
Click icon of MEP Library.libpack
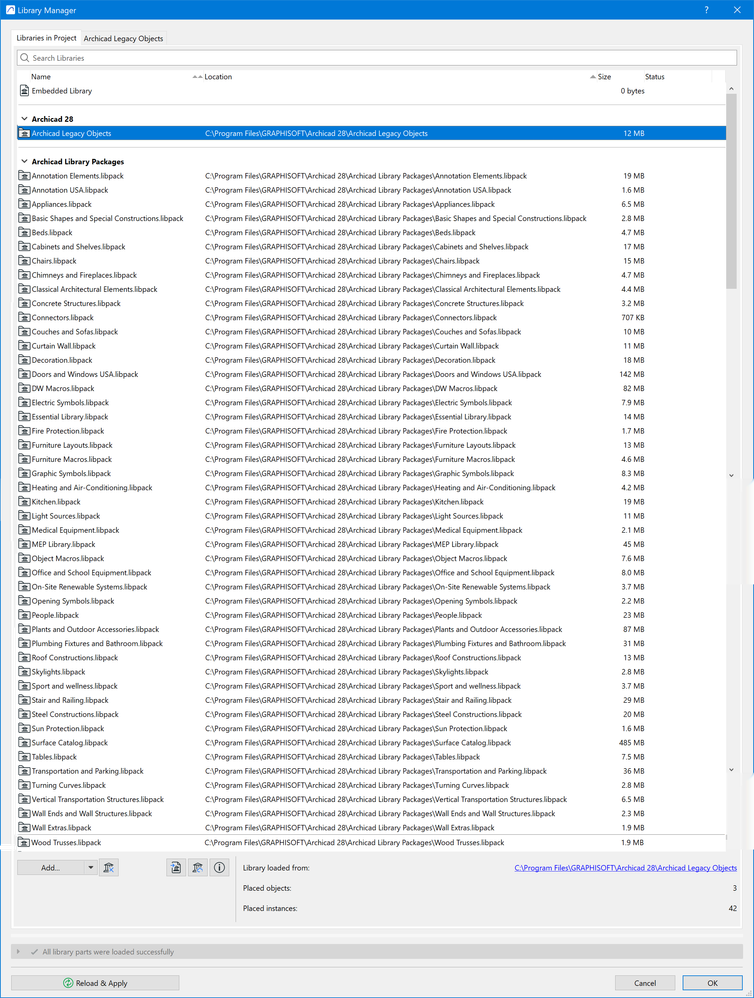25,544
